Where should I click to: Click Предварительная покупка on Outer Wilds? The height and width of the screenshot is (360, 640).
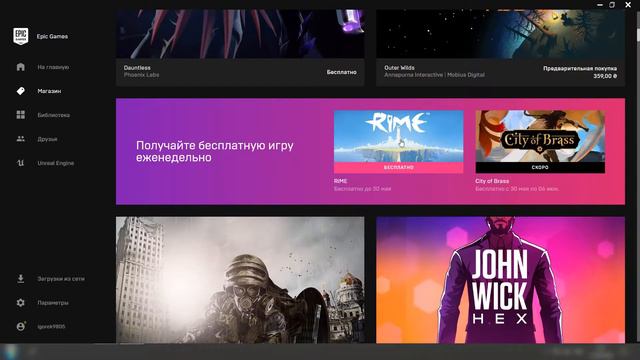click(x=580, y=69)
